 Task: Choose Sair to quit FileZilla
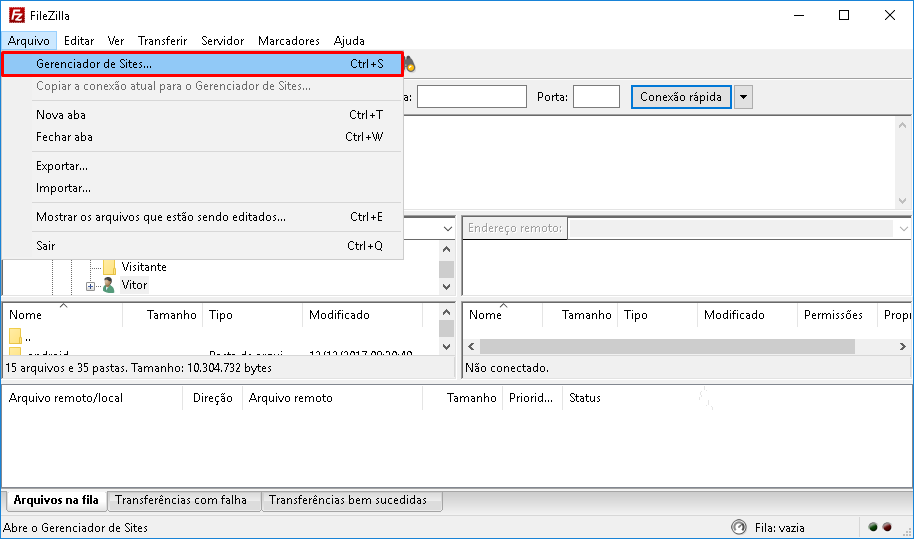pos(202,246)
